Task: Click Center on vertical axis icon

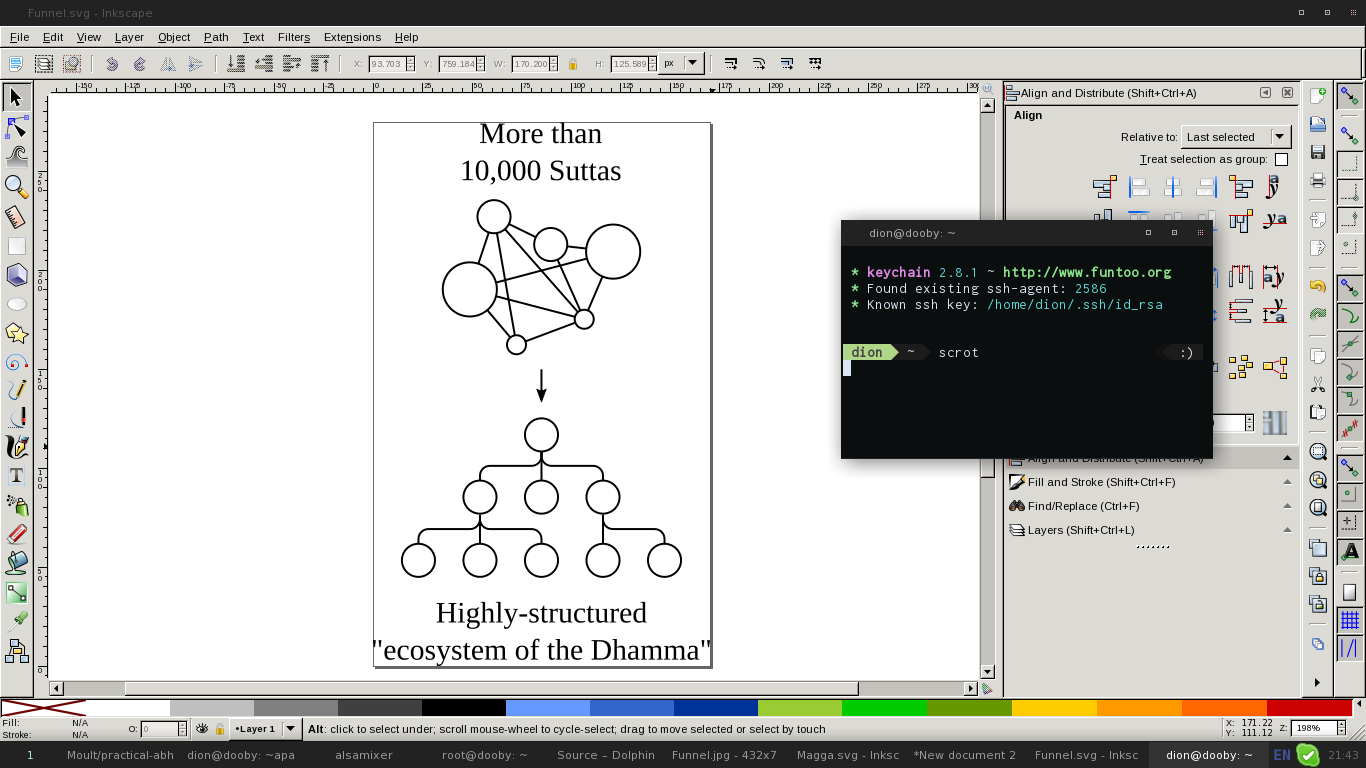Action: click(x=1173, y=187)
